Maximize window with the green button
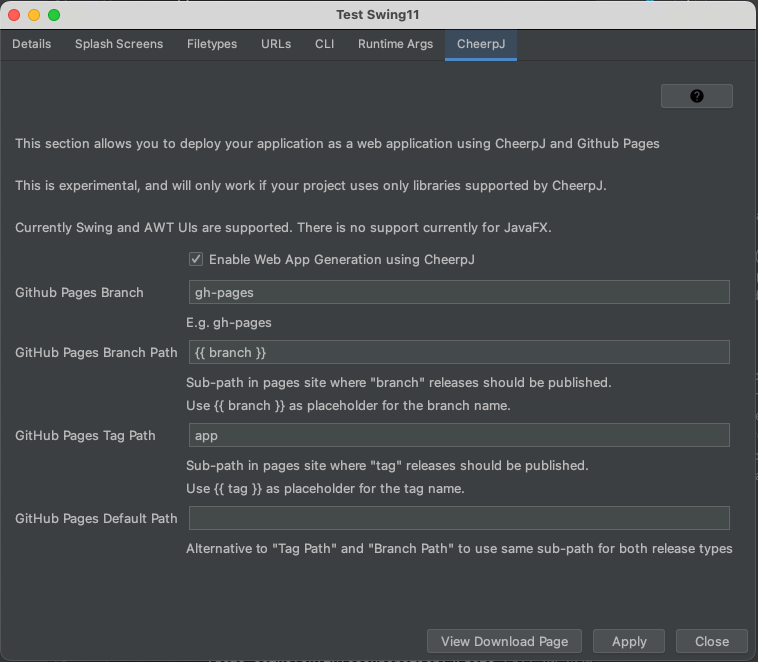This screenshot has width=758, height=662. [54, 15]
